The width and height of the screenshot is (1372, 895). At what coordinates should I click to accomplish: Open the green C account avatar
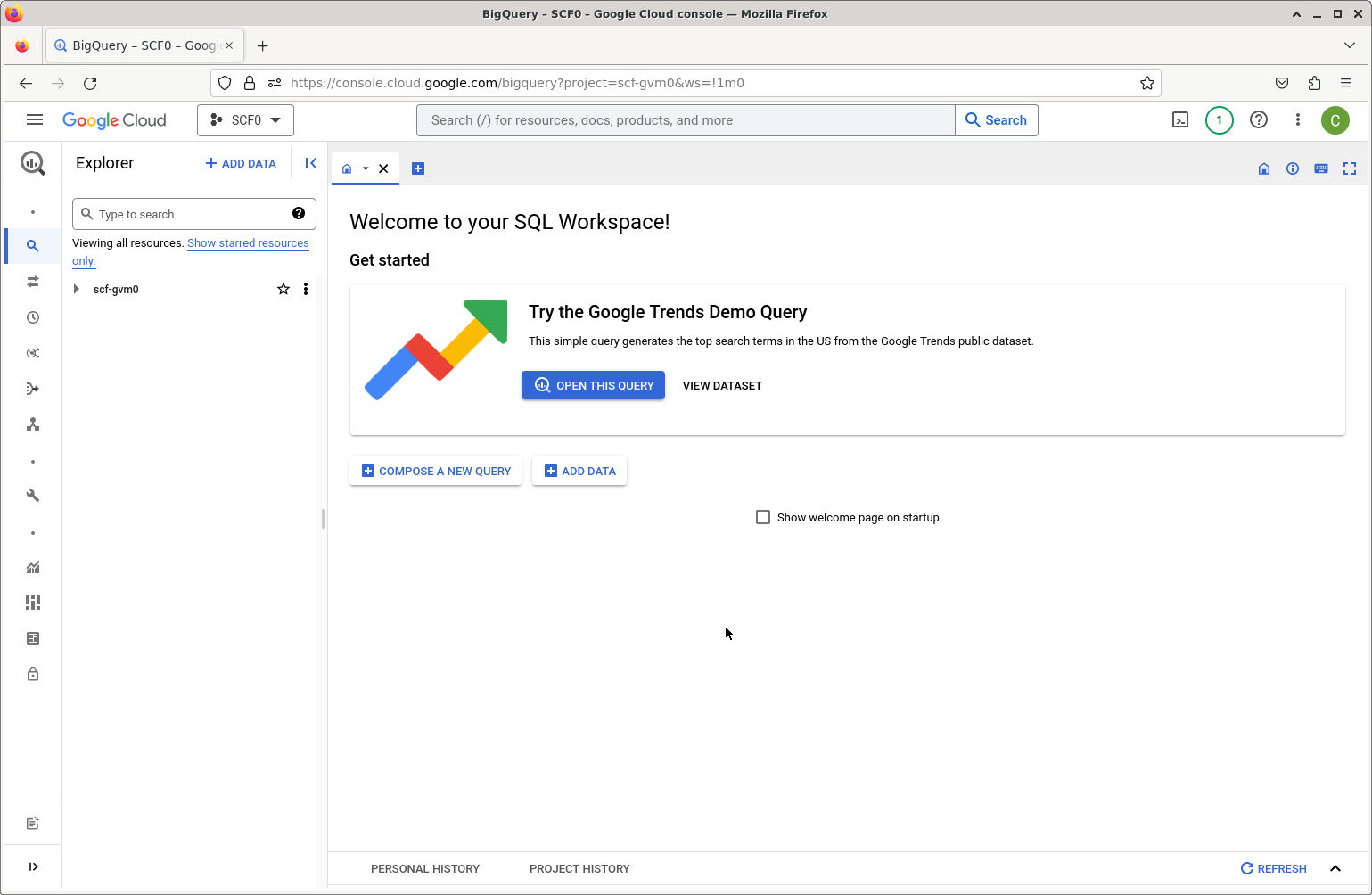point(1335,120)
